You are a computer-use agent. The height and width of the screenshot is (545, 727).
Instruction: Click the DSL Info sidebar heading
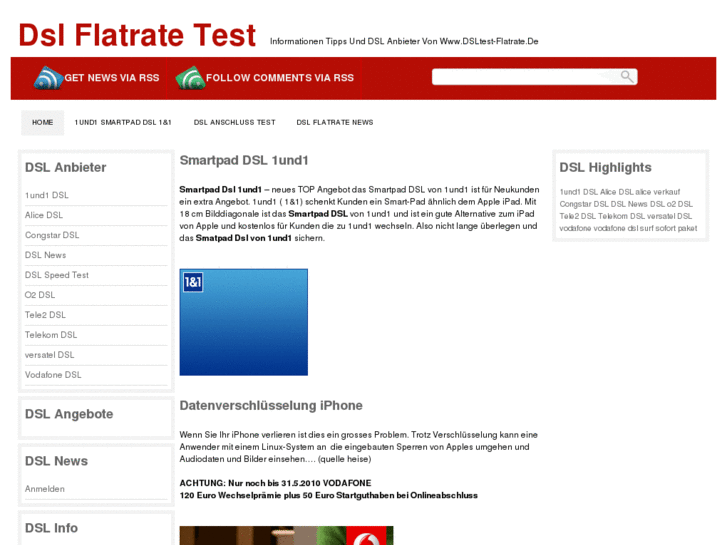[51, 528]
